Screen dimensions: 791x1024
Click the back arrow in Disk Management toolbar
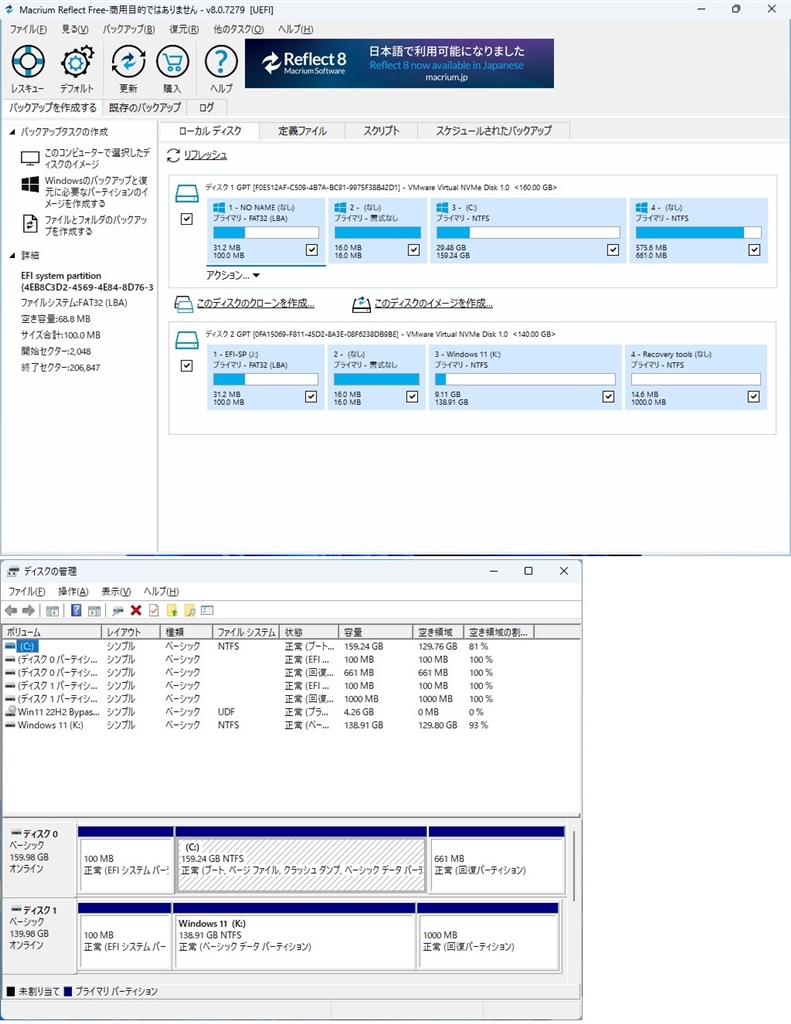(x=11, y=610)
